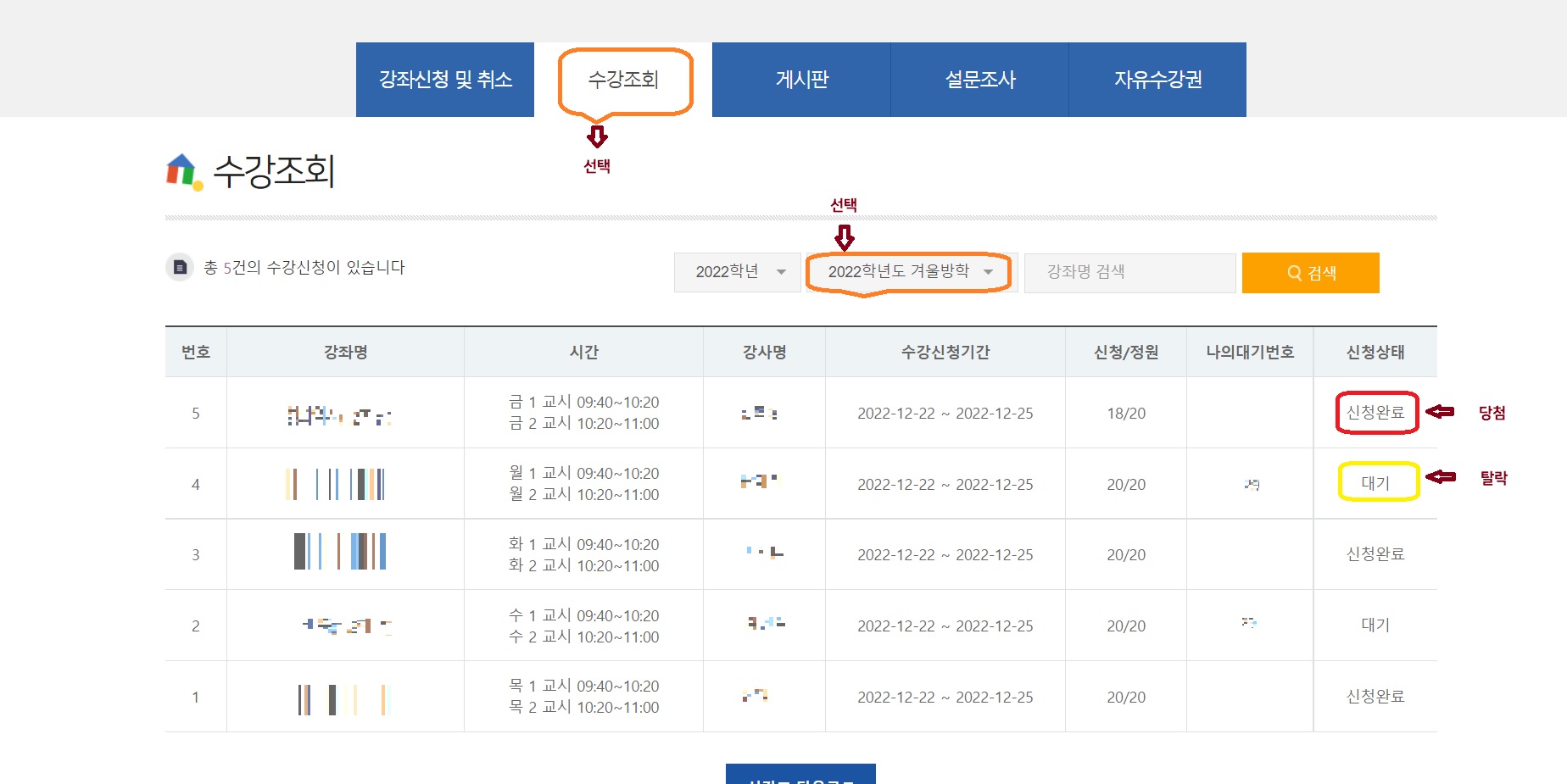The image size is (1567, 784).
Task: Click the instructor name in row 5
Action: click(x=760, y=414)
